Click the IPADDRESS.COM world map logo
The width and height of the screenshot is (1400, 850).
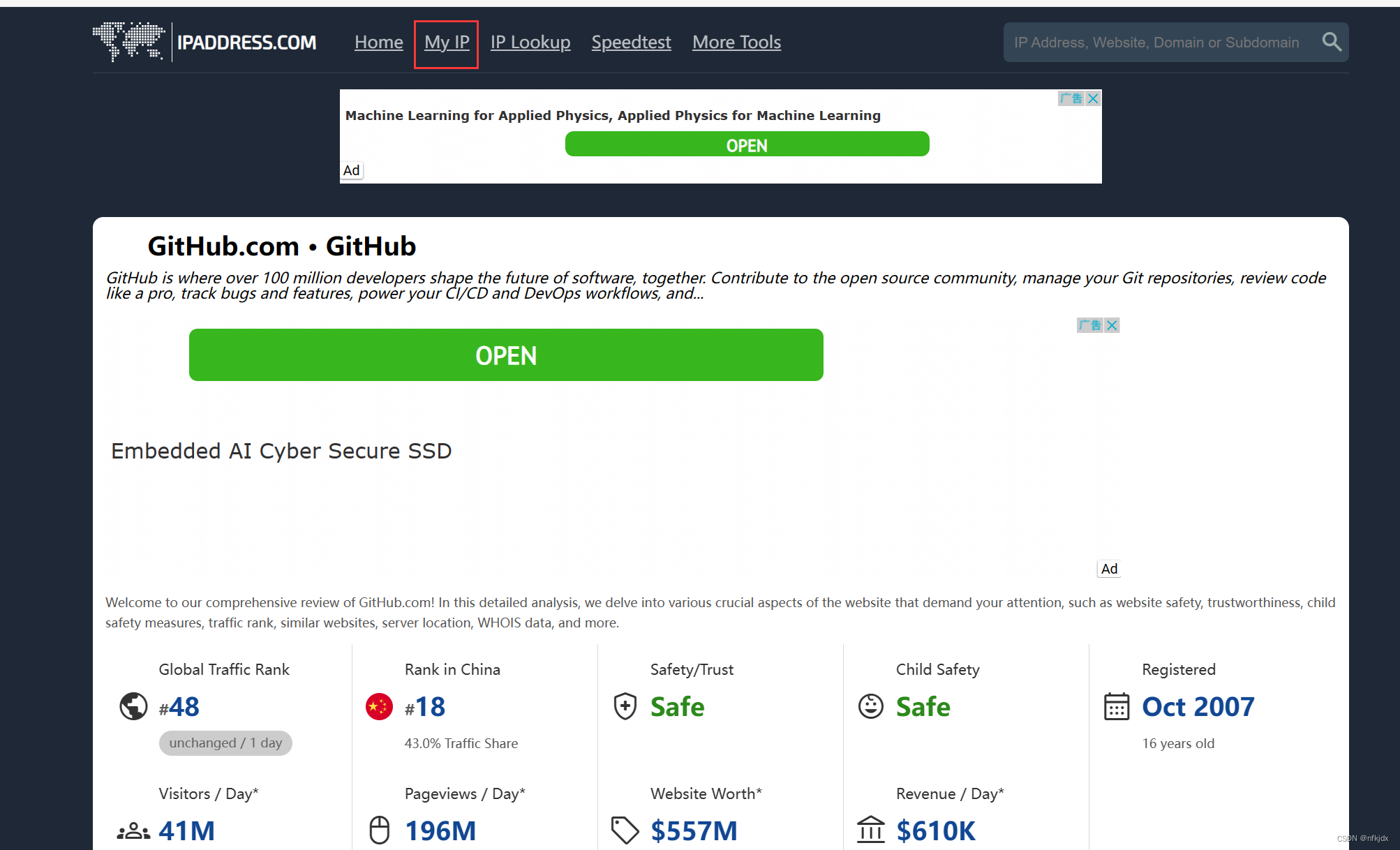click(129, 41)
